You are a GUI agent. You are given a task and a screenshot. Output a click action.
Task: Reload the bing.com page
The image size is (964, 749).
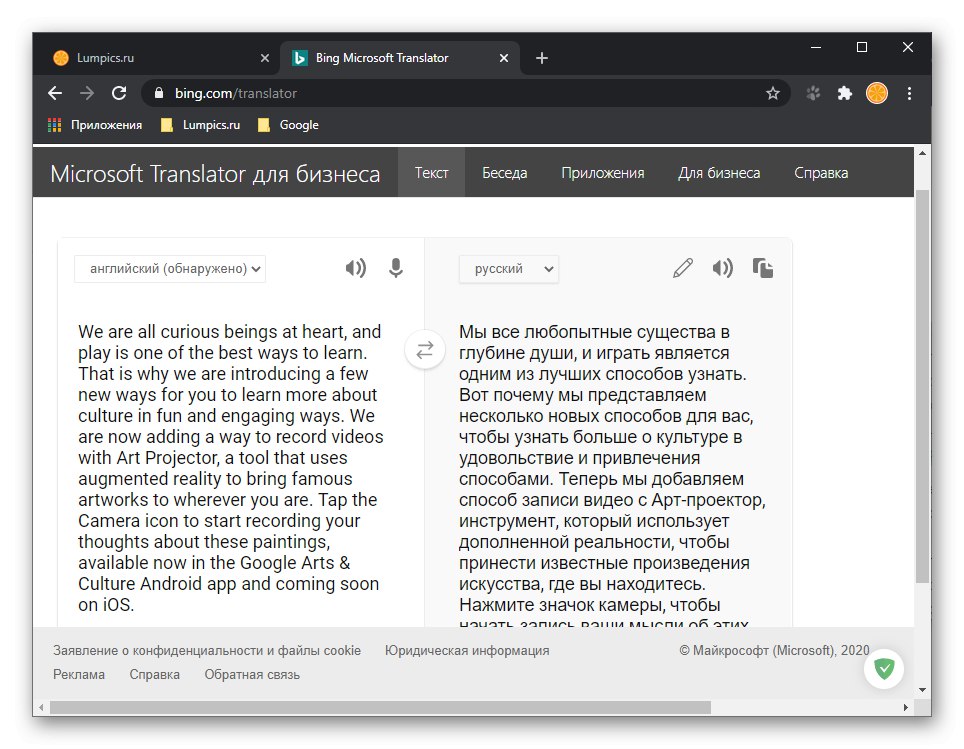click(119, 93)
